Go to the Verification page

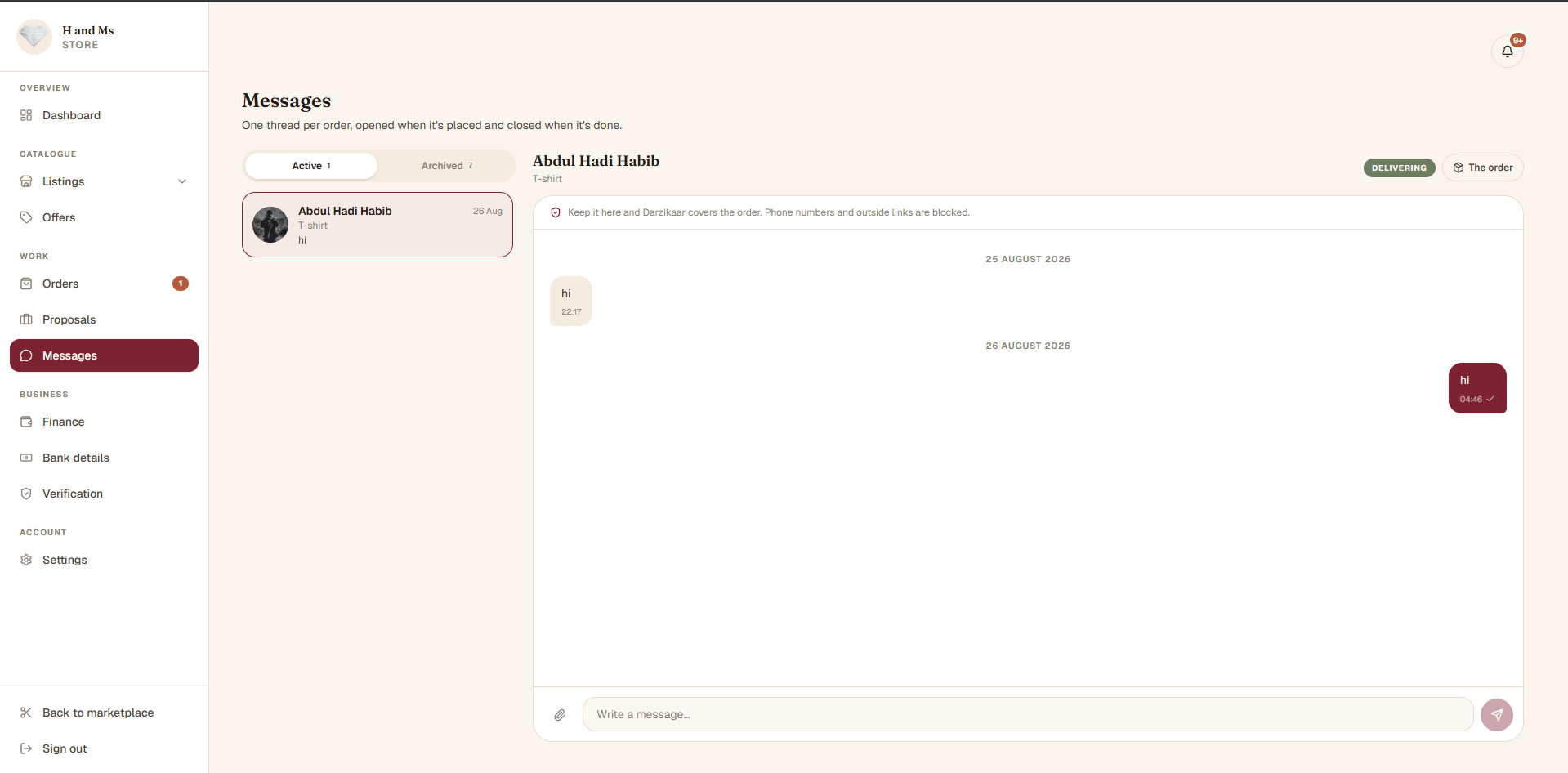104,494
